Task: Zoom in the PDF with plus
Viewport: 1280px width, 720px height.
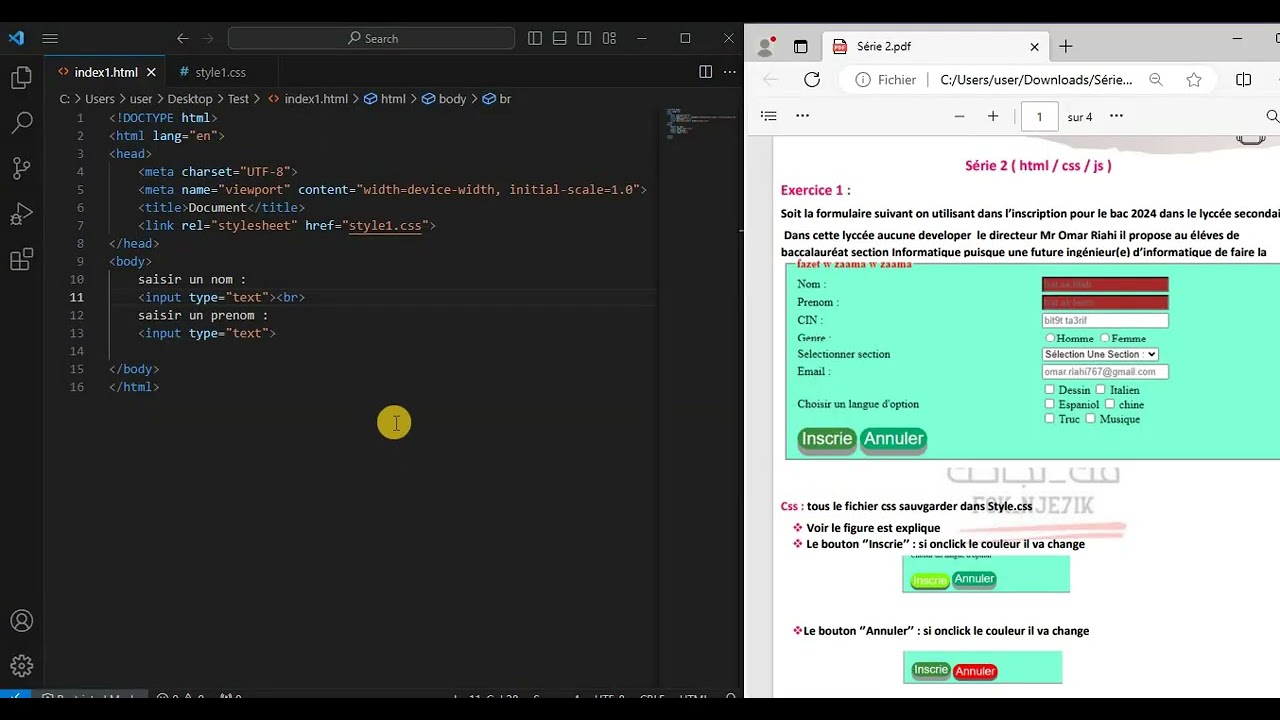Action: point(993,116)
